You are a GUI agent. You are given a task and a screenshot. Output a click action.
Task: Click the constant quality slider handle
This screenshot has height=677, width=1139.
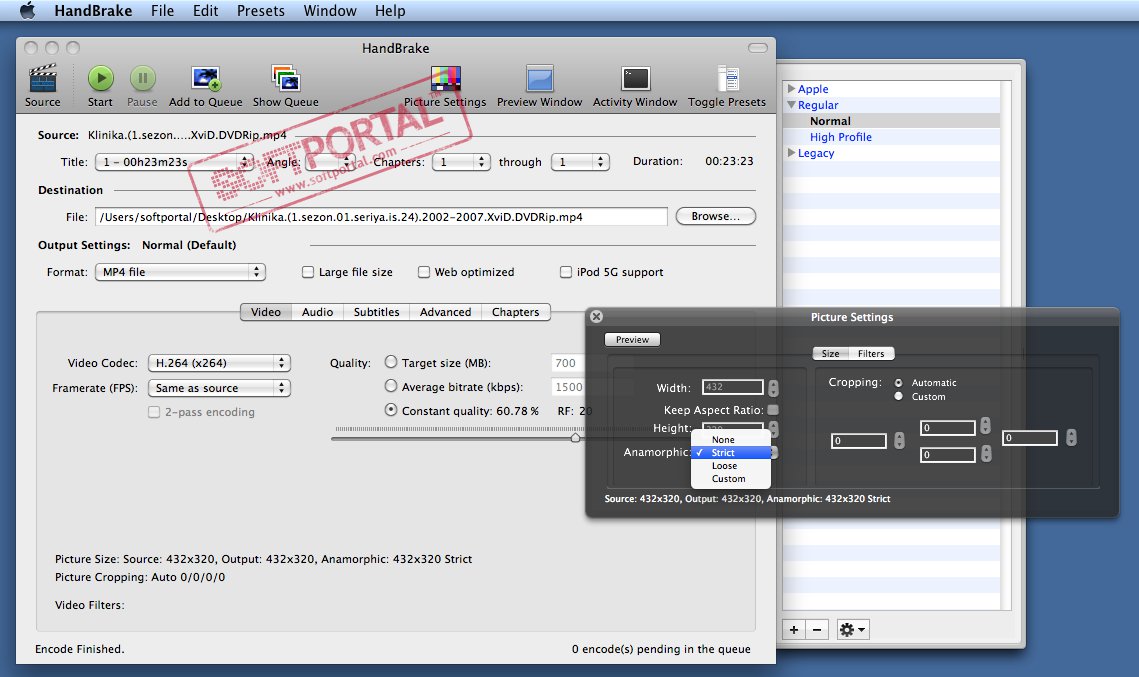575,437
